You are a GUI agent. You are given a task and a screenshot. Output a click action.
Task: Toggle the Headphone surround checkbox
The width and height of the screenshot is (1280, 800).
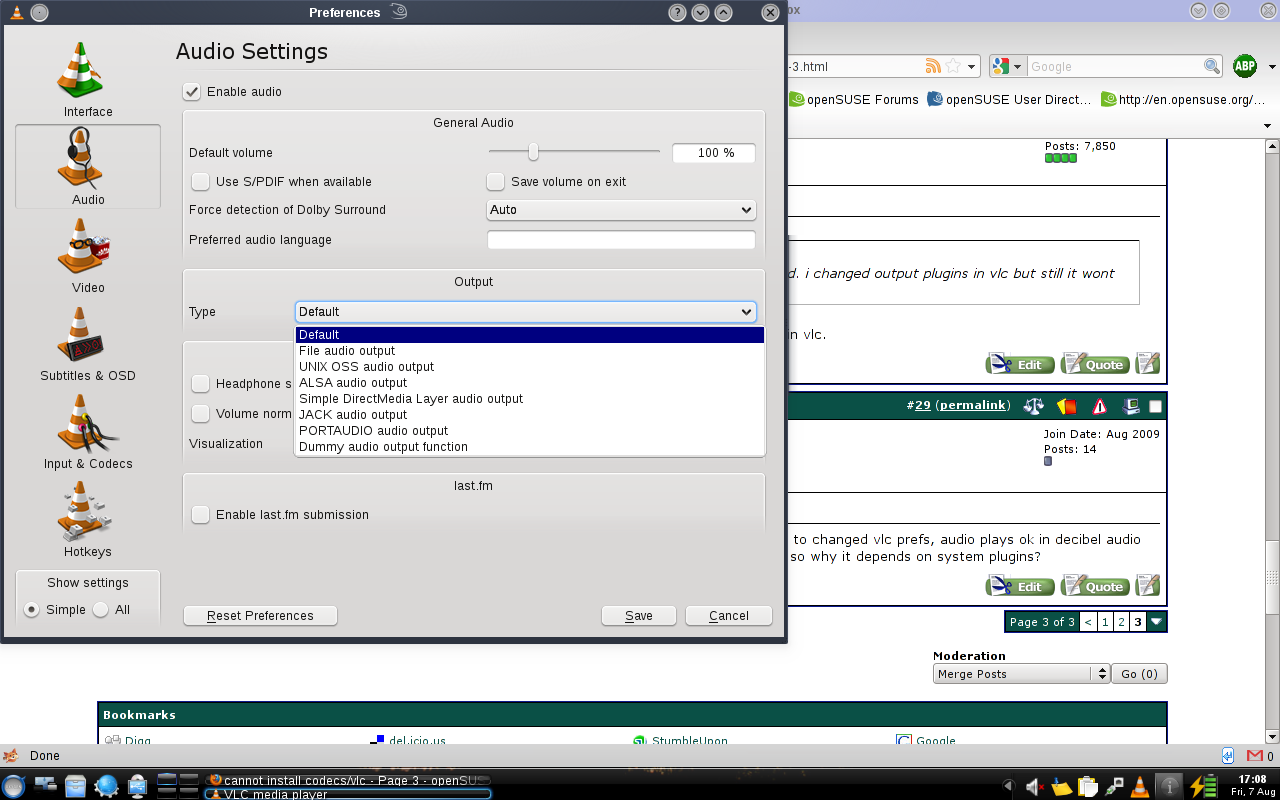[x=201, y=383]
